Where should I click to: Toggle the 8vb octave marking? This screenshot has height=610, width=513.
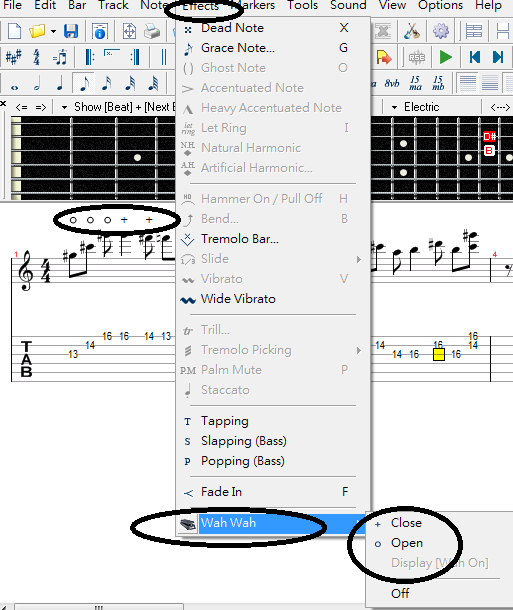point(392,84)
